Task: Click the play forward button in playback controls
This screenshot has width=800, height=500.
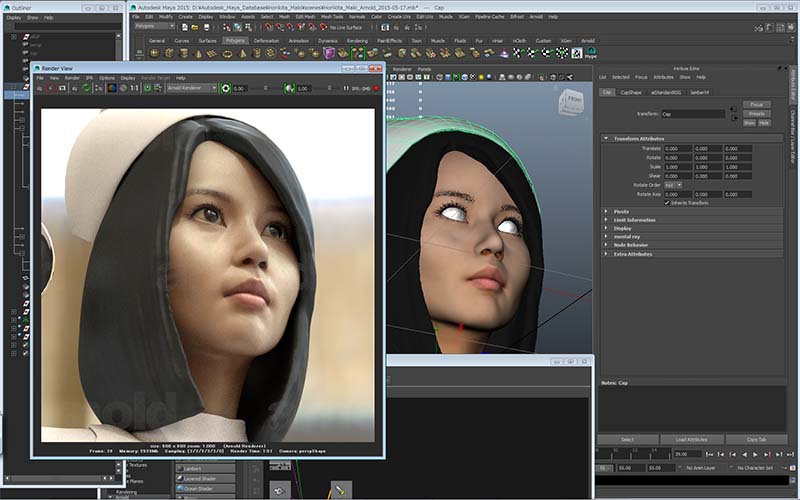Action: coord(756,454)
